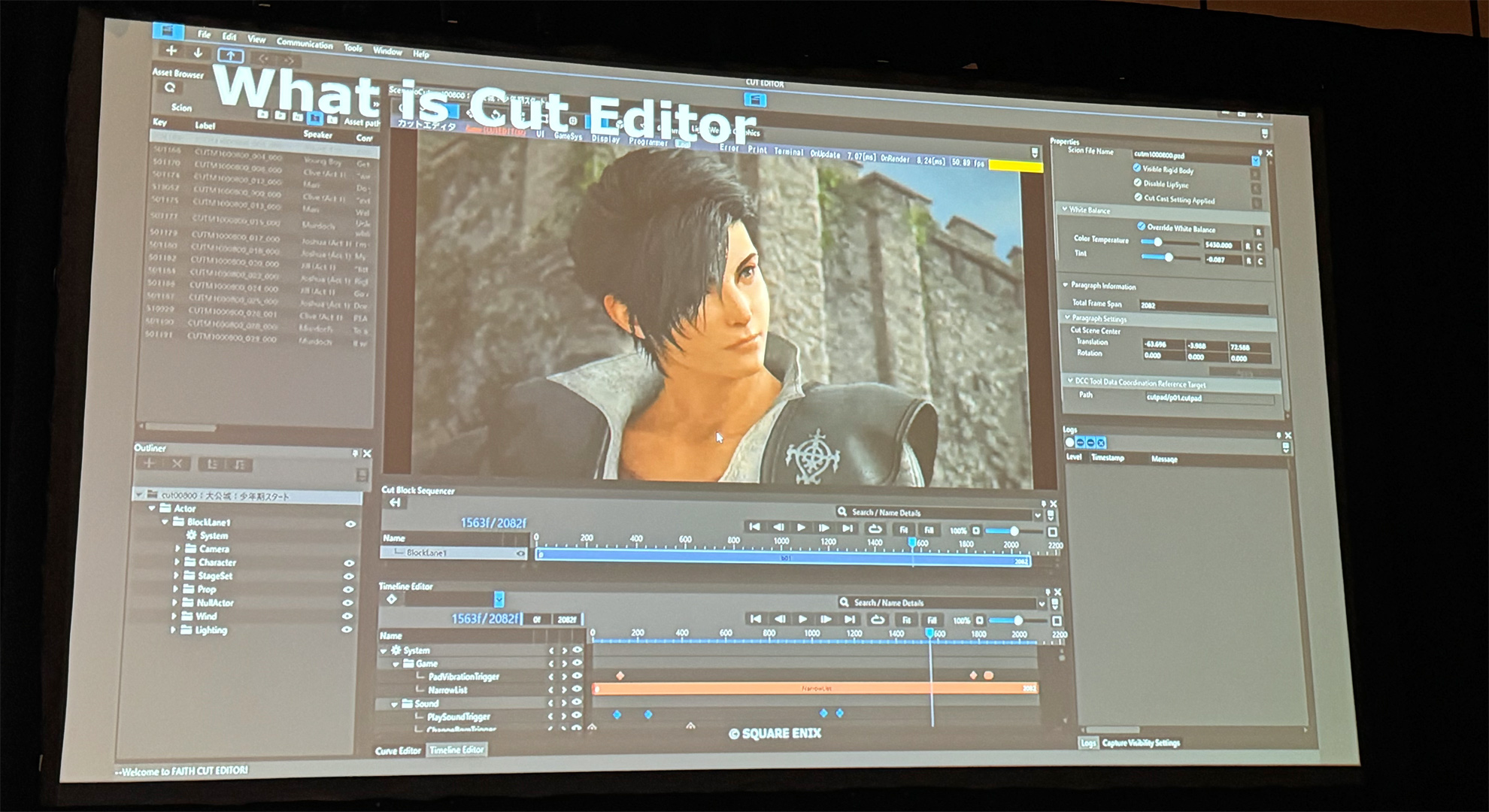Image resolution: width=1489 pixels, height=812 pixels.
Task: Jump to first frame in Timeline Editor
Action: point(756,620)
